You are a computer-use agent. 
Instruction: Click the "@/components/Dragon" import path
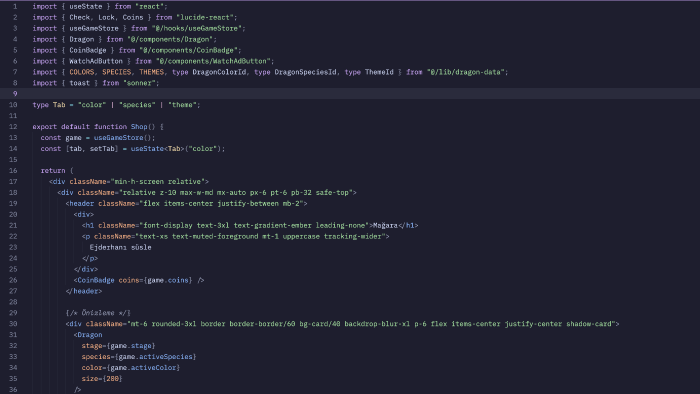pos(170,39)
